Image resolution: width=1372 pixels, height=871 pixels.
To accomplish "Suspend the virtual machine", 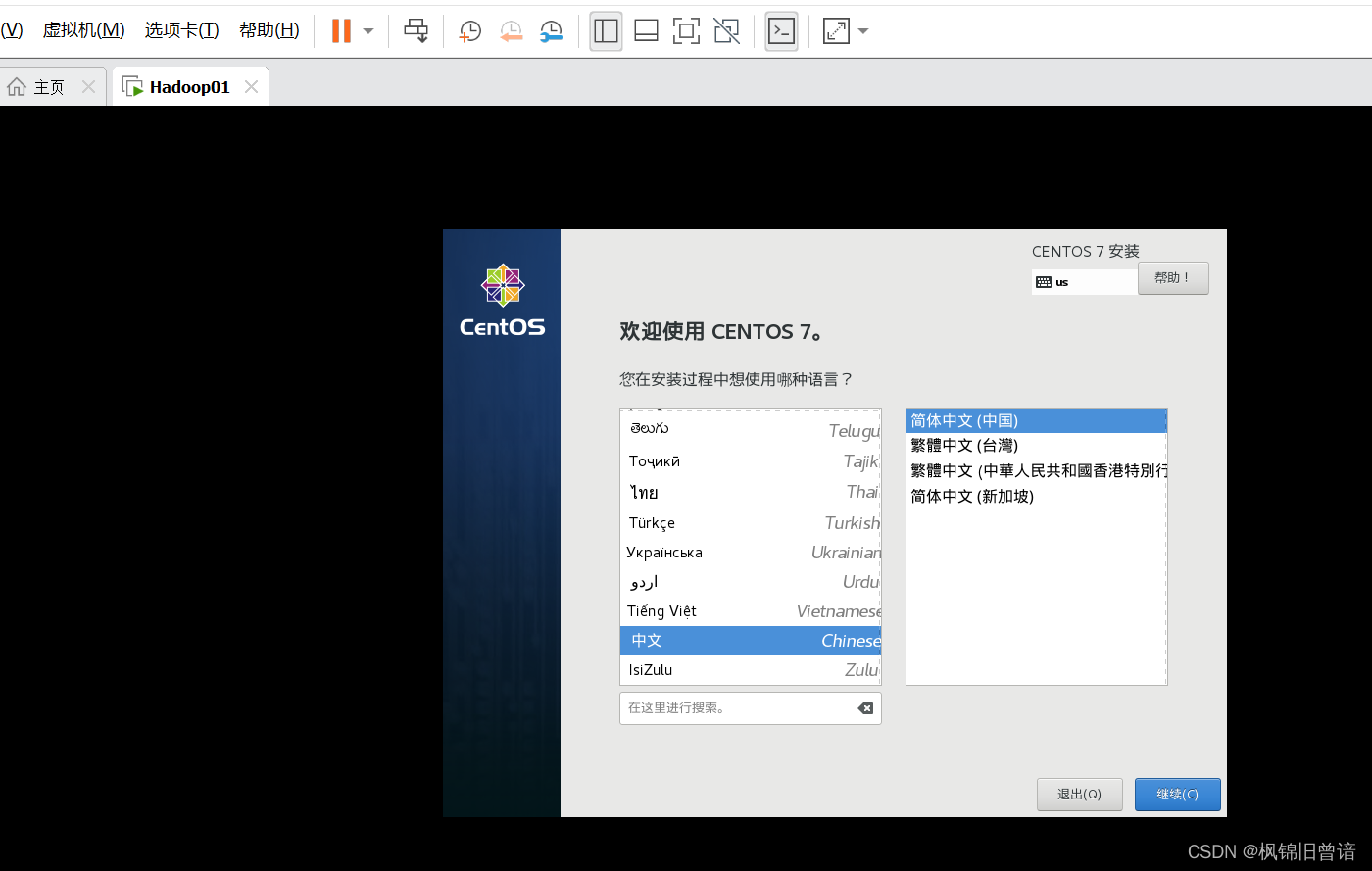I will point(341,30).
